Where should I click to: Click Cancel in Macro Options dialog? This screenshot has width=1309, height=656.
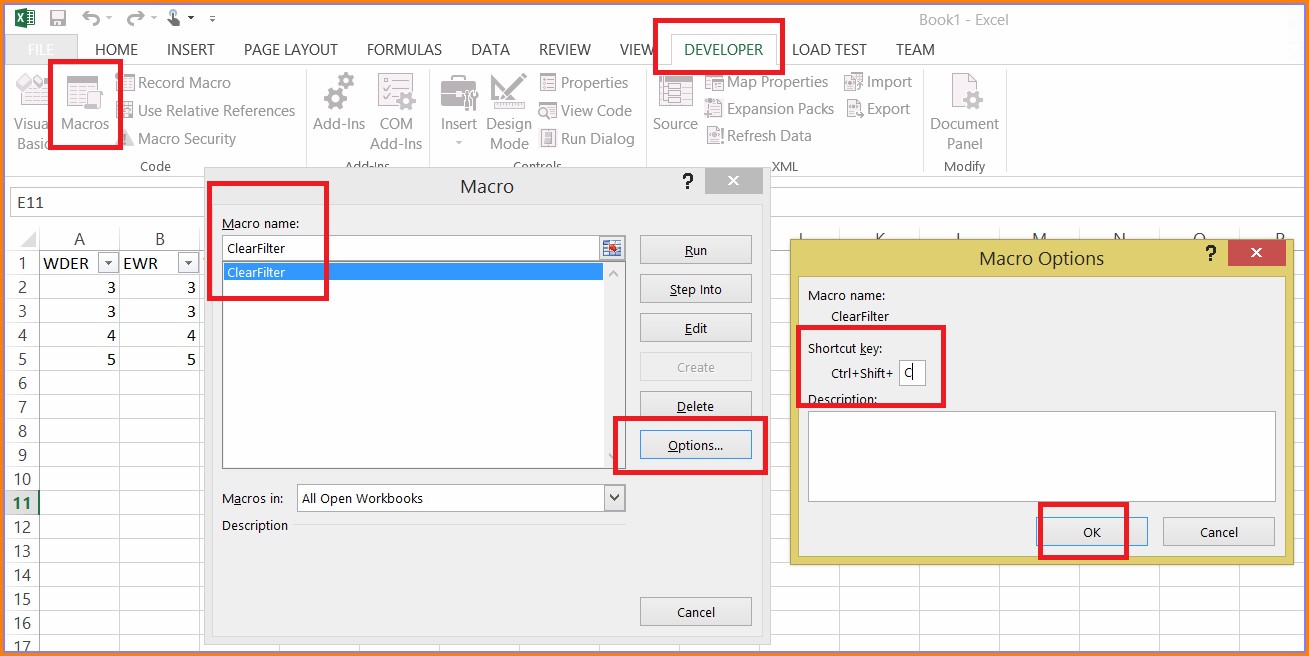[1219, 532]
